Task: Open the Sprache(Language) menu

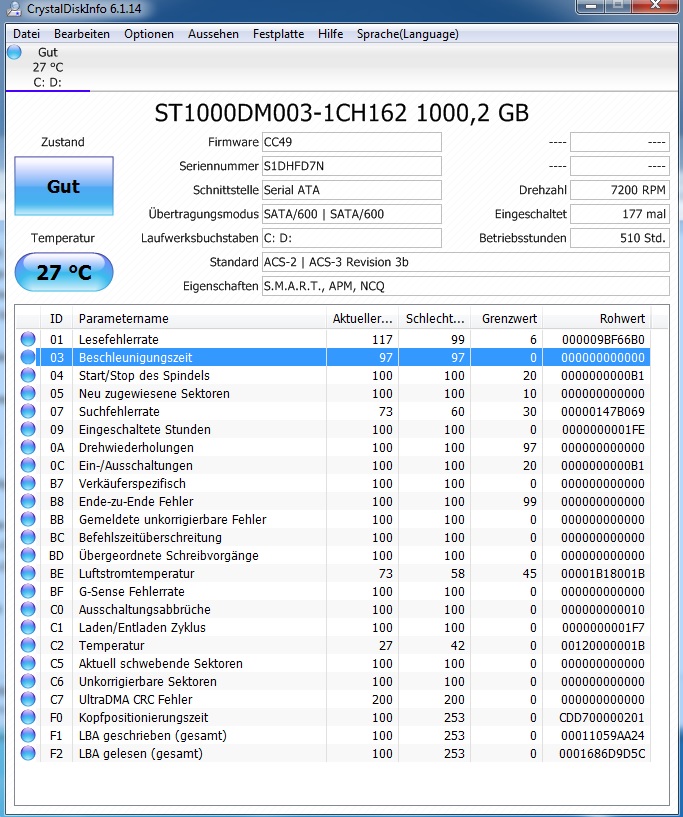Action: pyautogui.click(x=407, y=34)
